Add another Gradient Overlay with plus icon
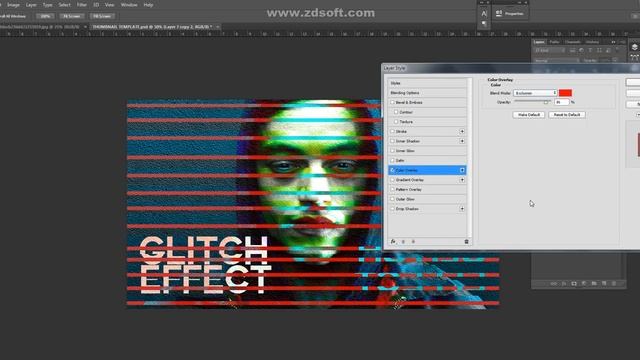 [462, 180]
